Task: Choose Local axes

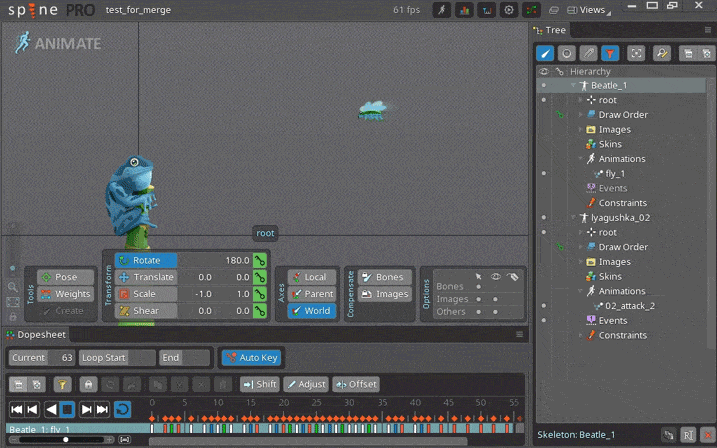Action: 312,277
